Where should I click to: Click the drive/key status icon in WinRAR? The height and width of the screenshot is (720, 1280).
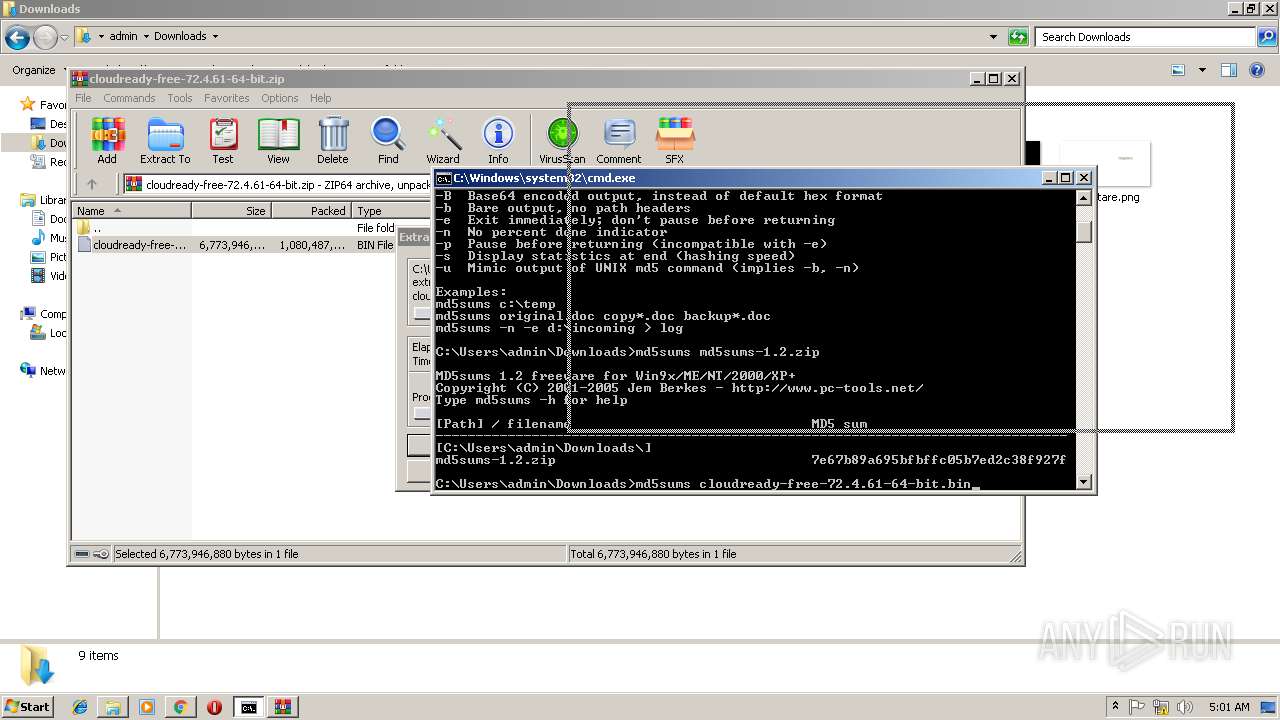(x=91, y=554)
